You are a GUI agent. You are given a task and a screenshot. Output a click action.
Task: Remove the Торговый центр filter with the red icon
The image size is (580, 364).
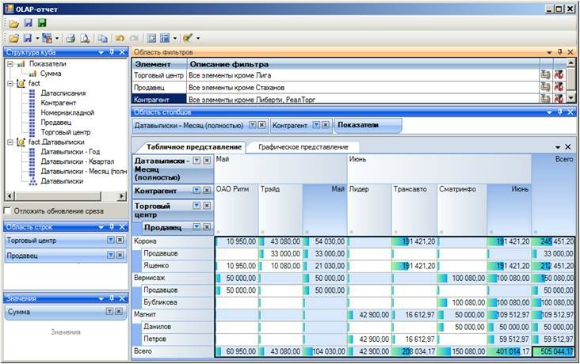tap(559, 75)
